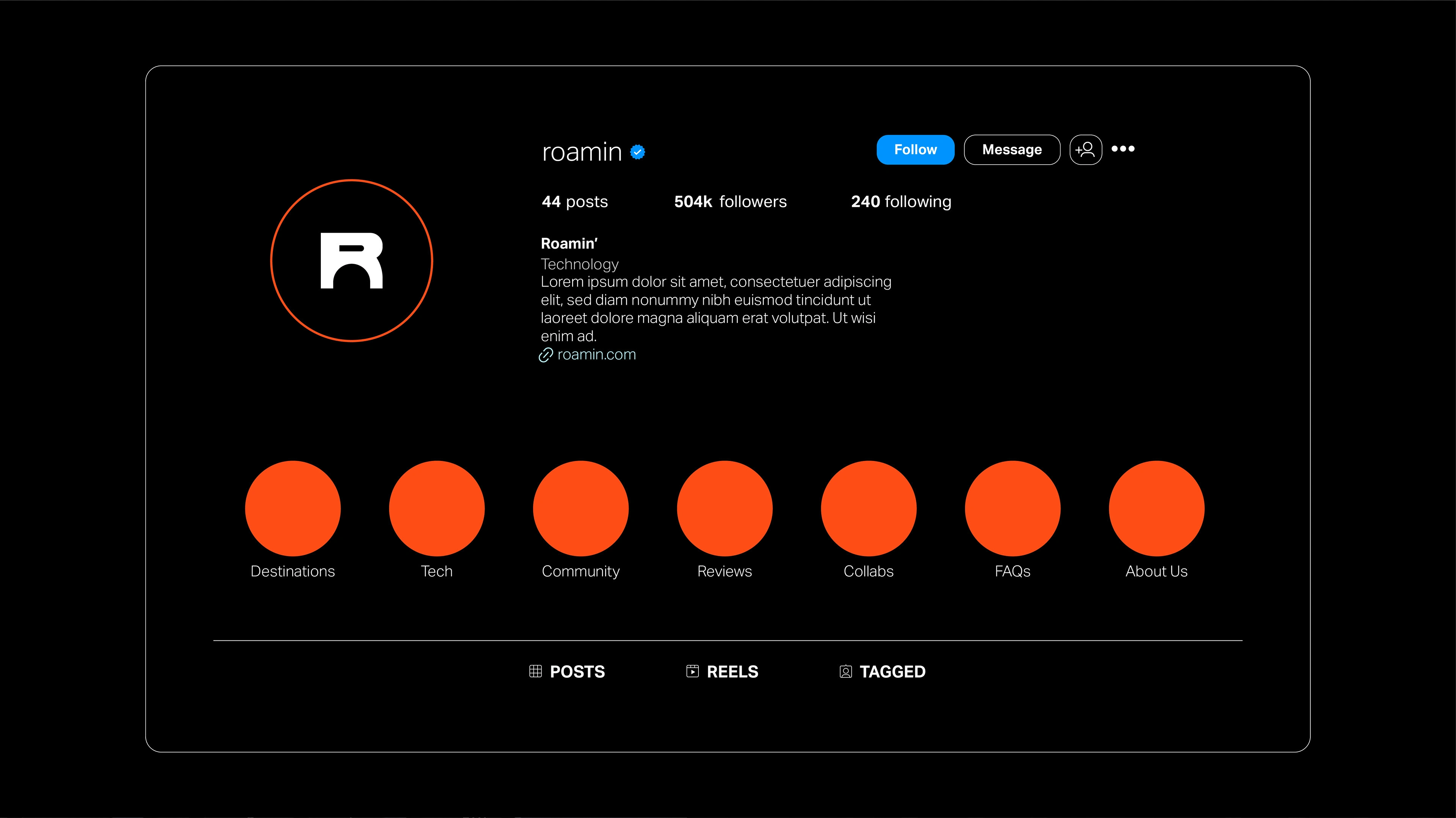Click the About Us highlight label
Screen dimensions: 1456x818
pos(1156,571)
